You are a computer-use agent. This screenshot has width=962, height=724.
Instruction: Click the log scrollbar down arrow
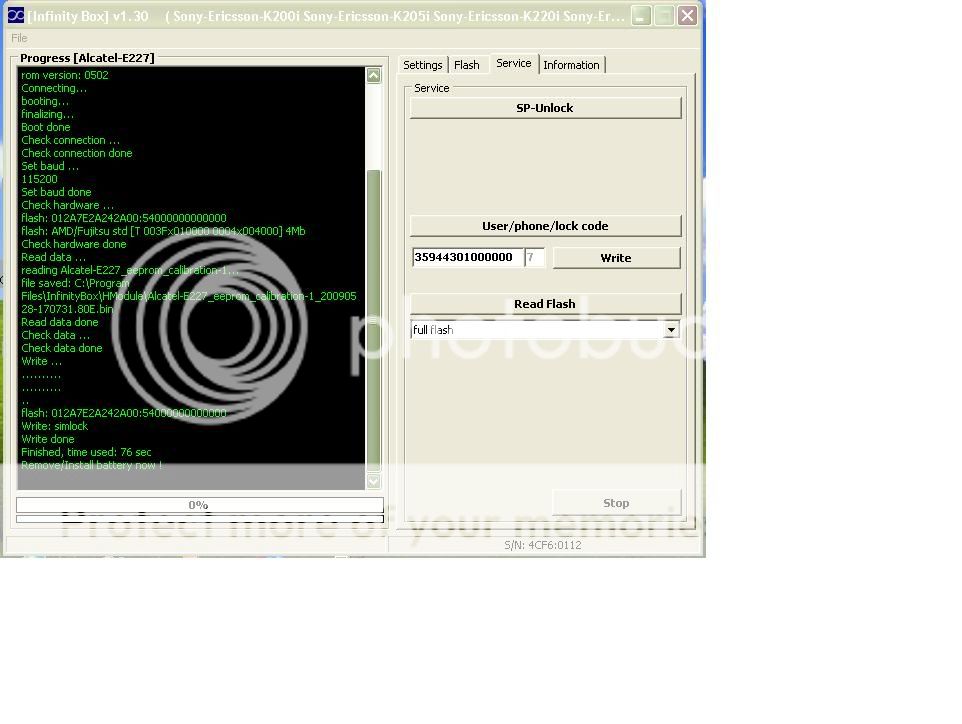(374, 481)
